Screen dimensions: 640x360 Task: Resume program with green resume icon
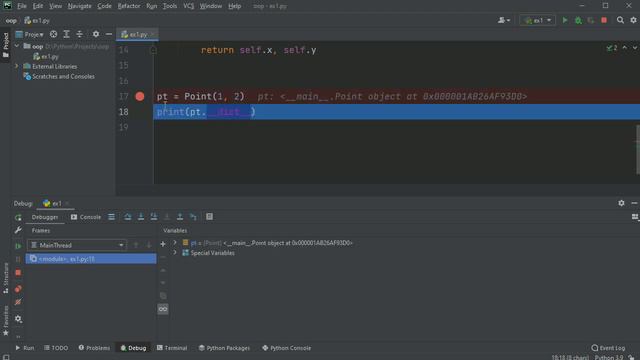18,246
